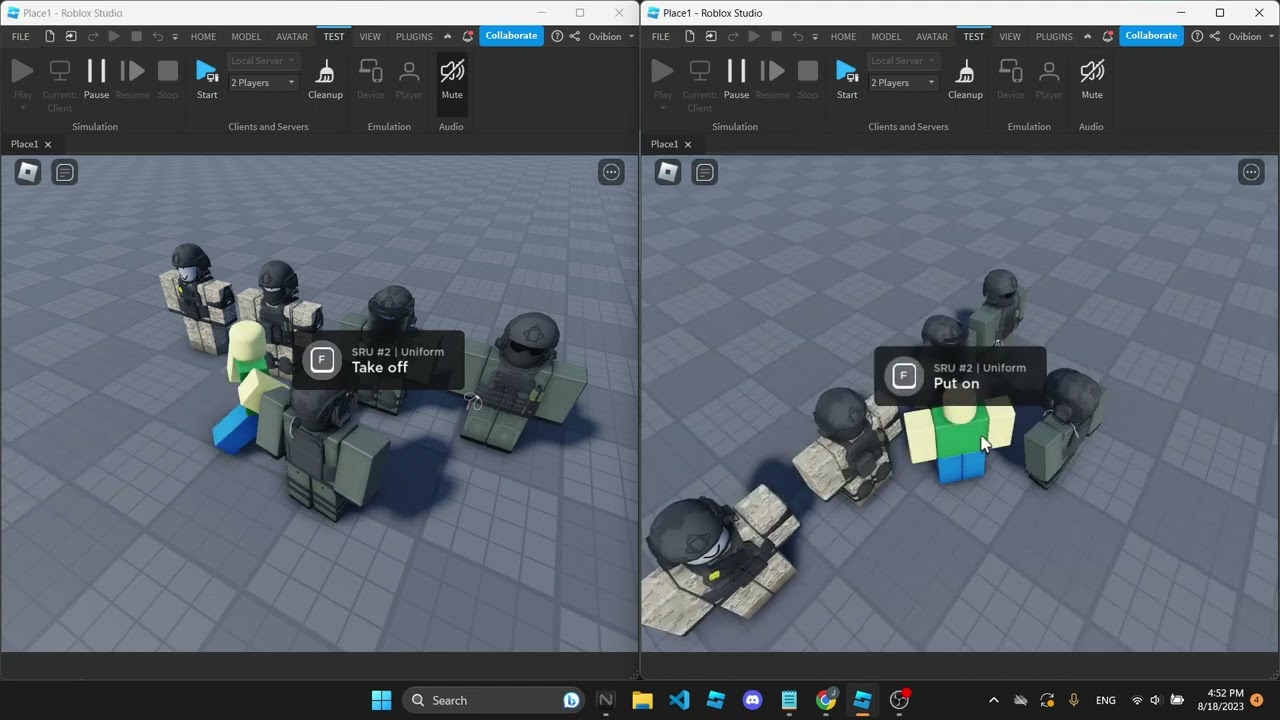This screenshot has height=720, width=1280.
Task: Open Visual Studio Code from taskbar
Action: click(679, 700)
